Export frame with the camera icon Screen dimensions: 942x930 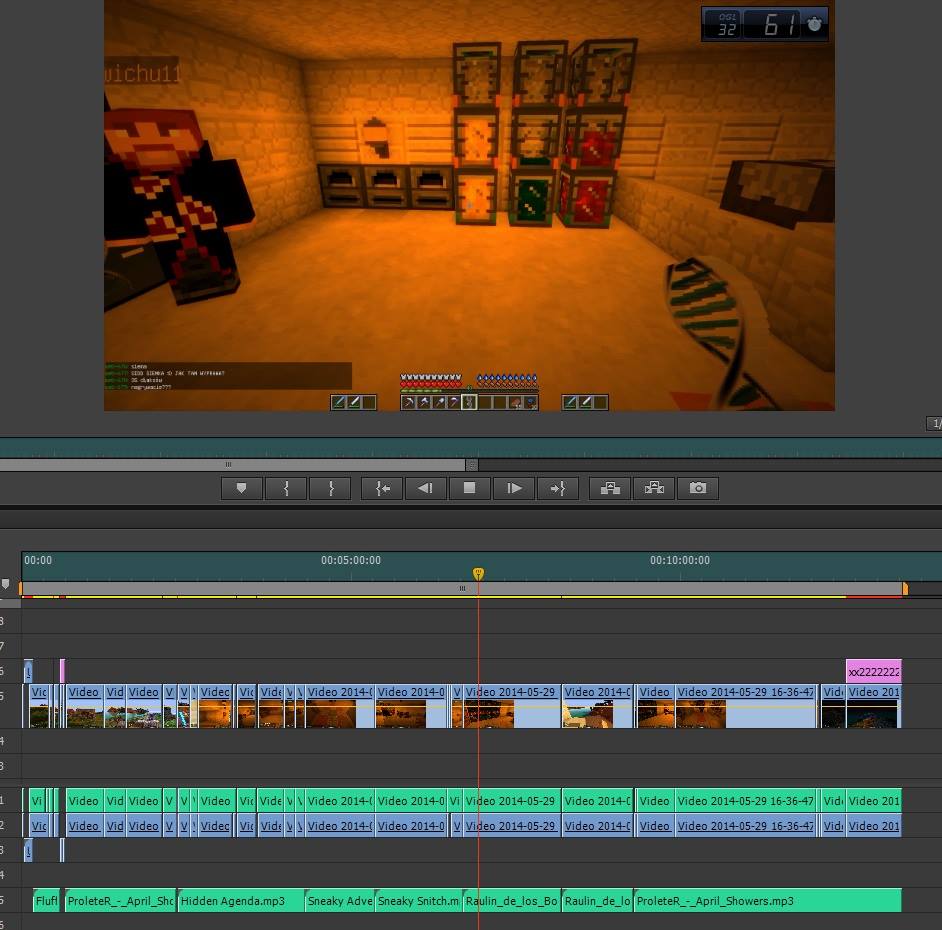coord(697,488)
